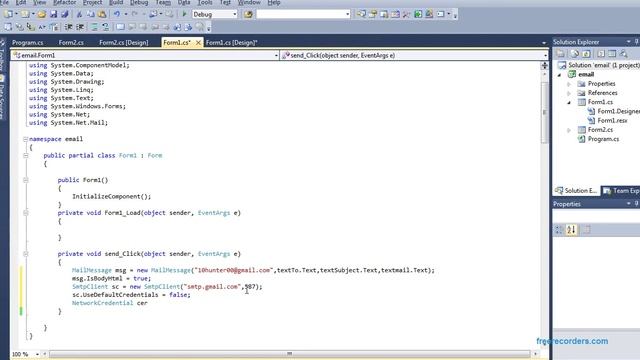Collapse the namespace email code block
This screenshot has height=360, width=640.
(25, 139)
